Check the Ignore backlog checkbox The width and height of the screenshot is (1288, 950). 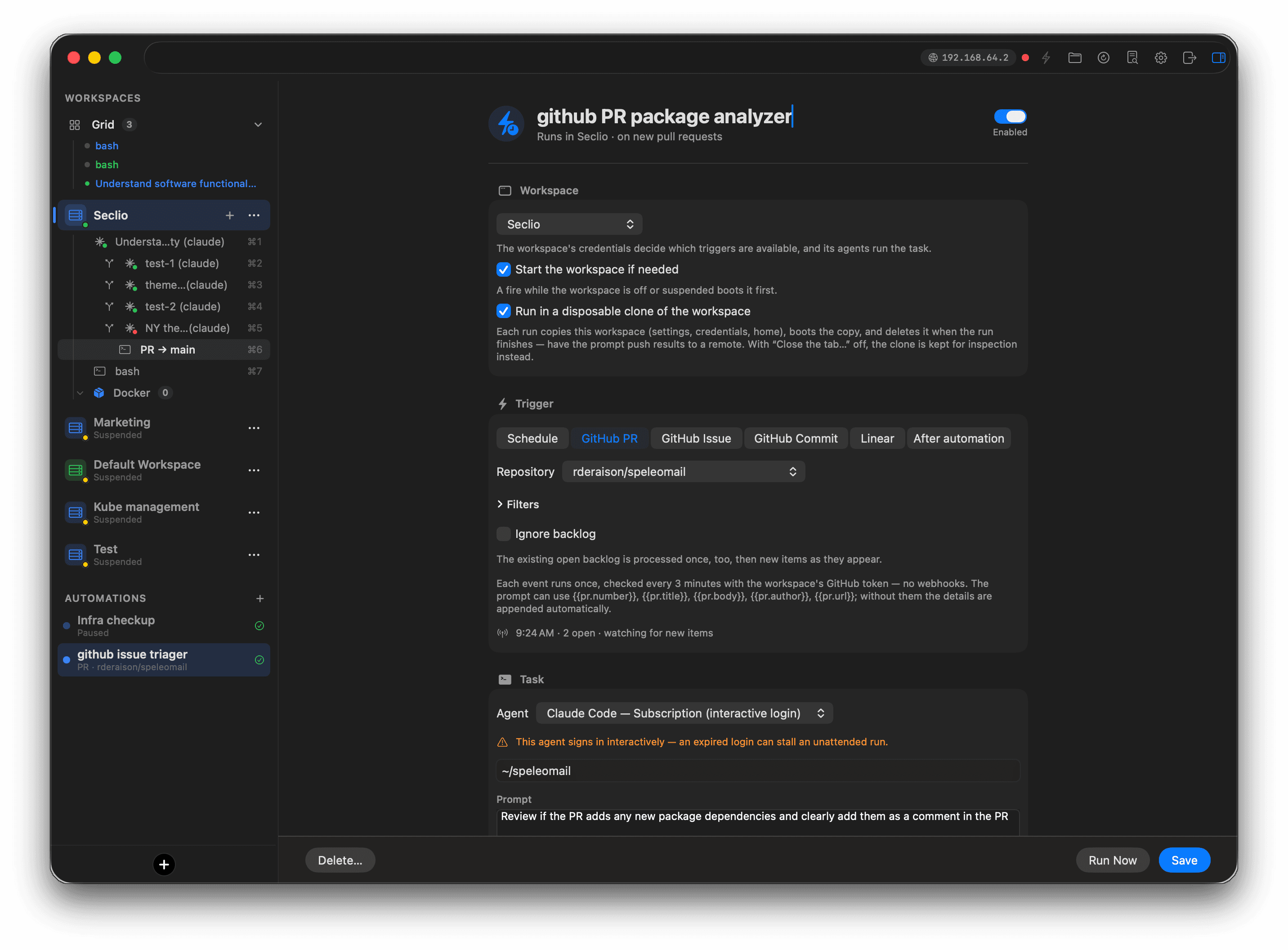pos(504,534)
